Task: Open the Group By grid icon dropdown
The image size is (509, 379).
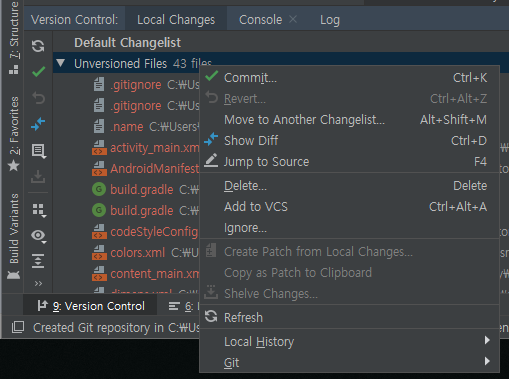Action: click(39, 210)
